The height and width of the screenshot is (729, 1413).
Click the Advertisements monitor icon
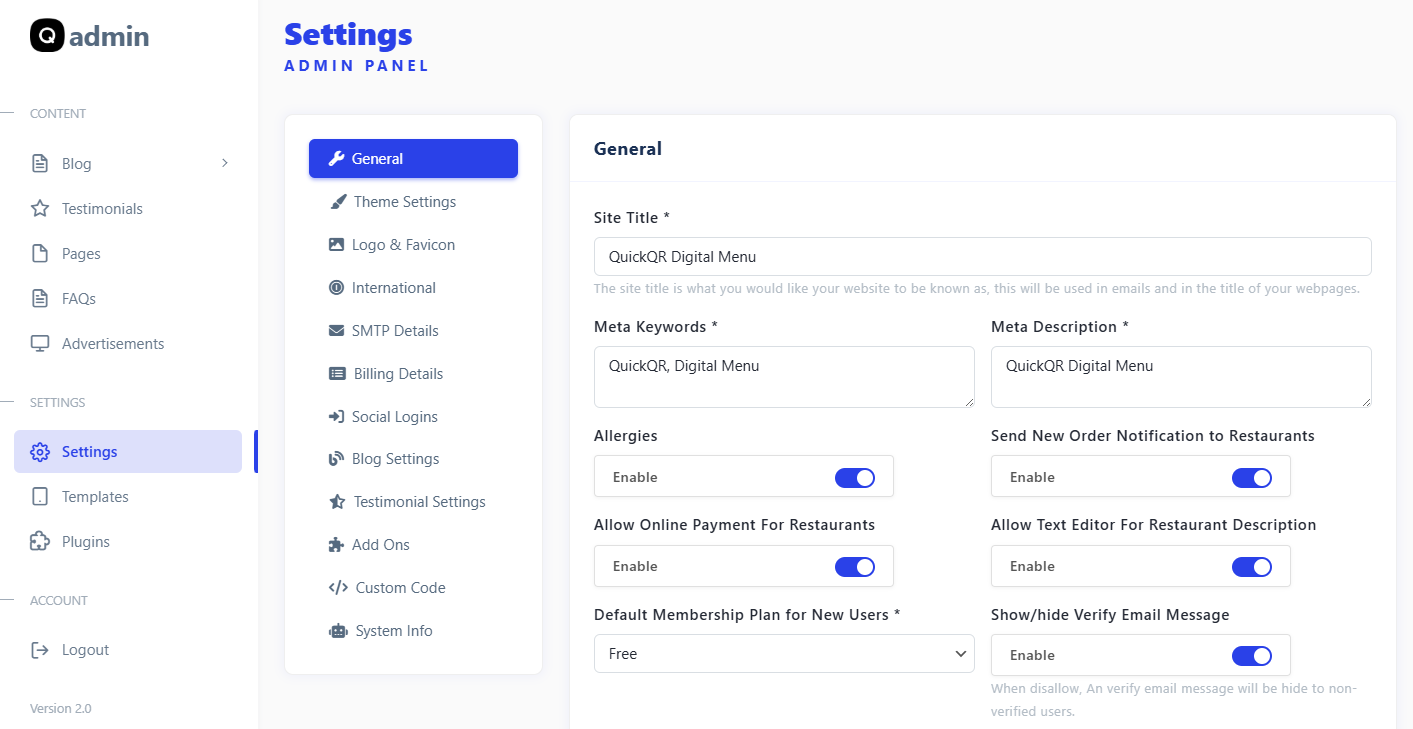pos(40,344)
